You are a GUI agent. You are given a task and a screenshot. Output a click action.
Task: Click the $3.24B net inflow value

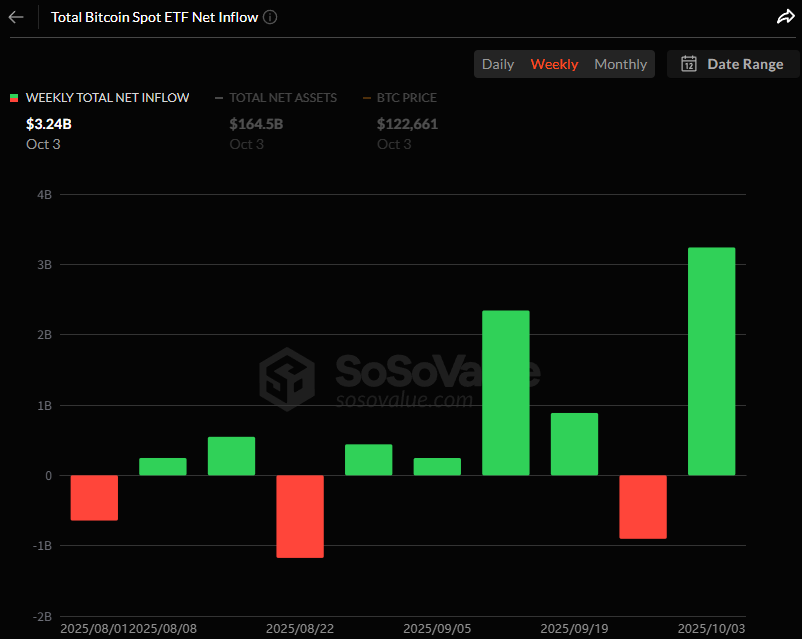pos(48,124)
